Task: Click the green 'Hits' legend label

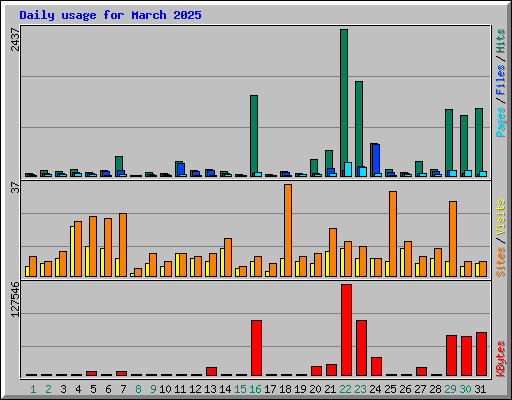Action: (x=501, y=41)
